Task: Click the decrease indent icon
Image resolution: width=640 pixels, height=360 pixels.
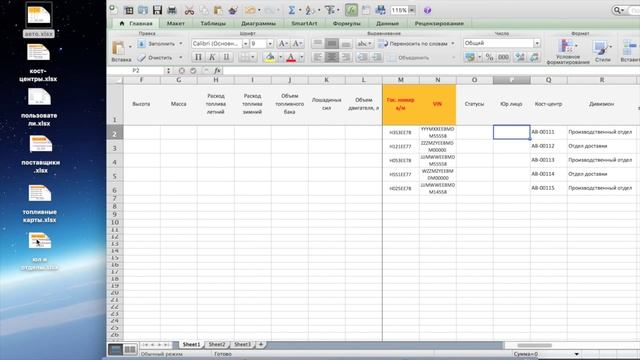Action: coord(362,57)
